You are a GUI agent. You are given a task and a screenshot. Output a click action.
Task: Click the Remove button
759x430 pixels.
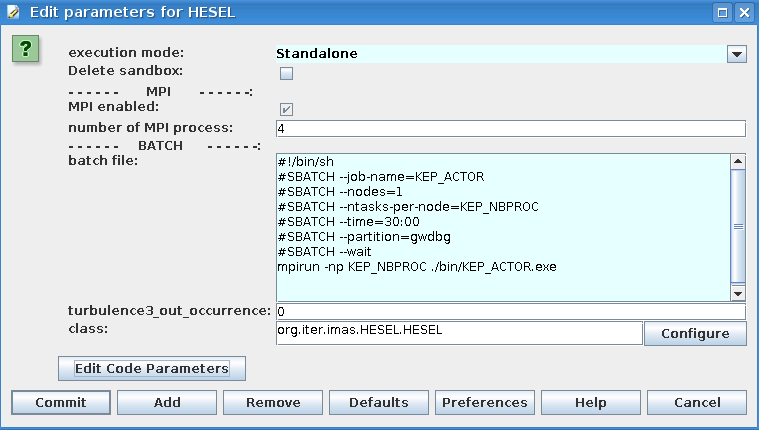click(x=273, y=402)
